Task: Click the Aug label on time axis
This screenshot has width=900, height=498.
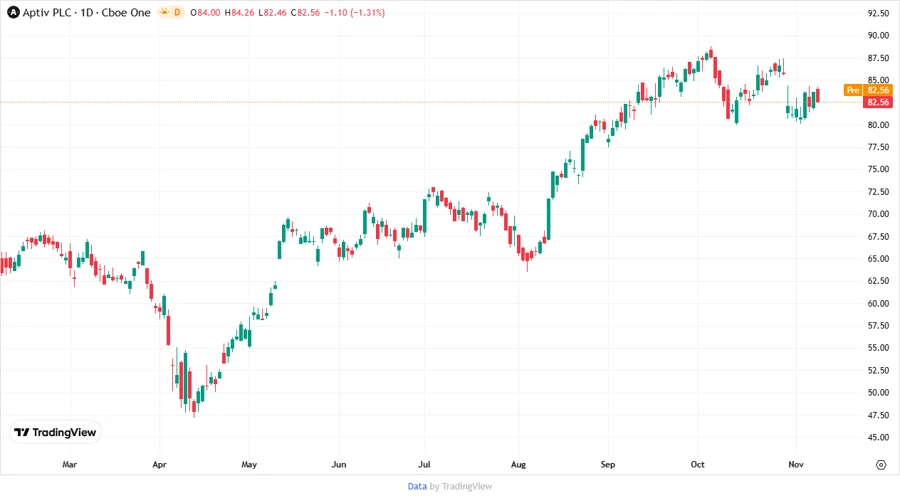Action: click(518, 464)
